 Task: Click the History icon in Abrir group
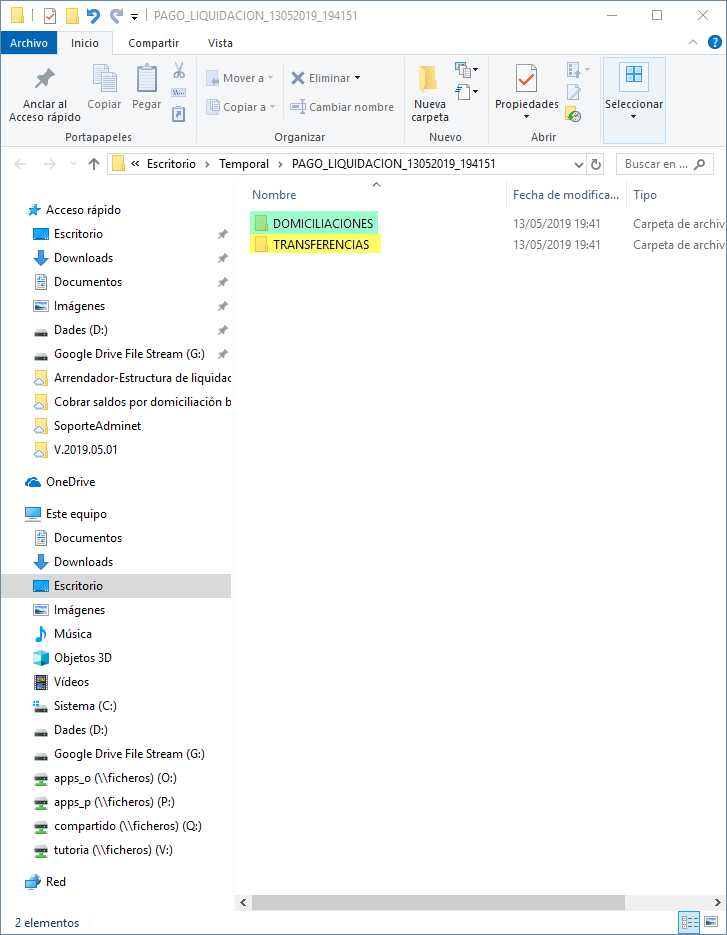click(x=573, y=114)
